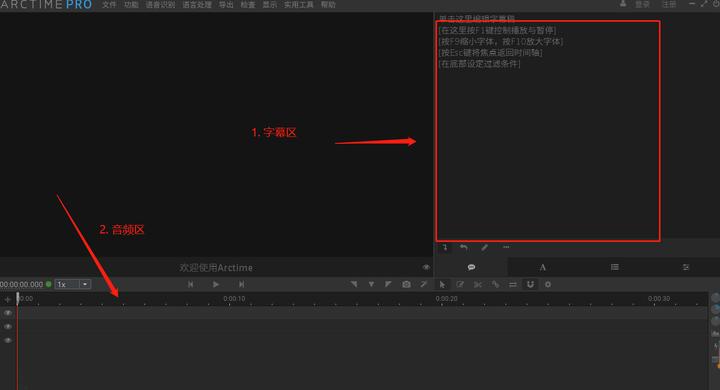This screenshot has height=390, width=720.
Task: Click the hint line 在底部设定过滤条件
Action: [x=479, y=63]
